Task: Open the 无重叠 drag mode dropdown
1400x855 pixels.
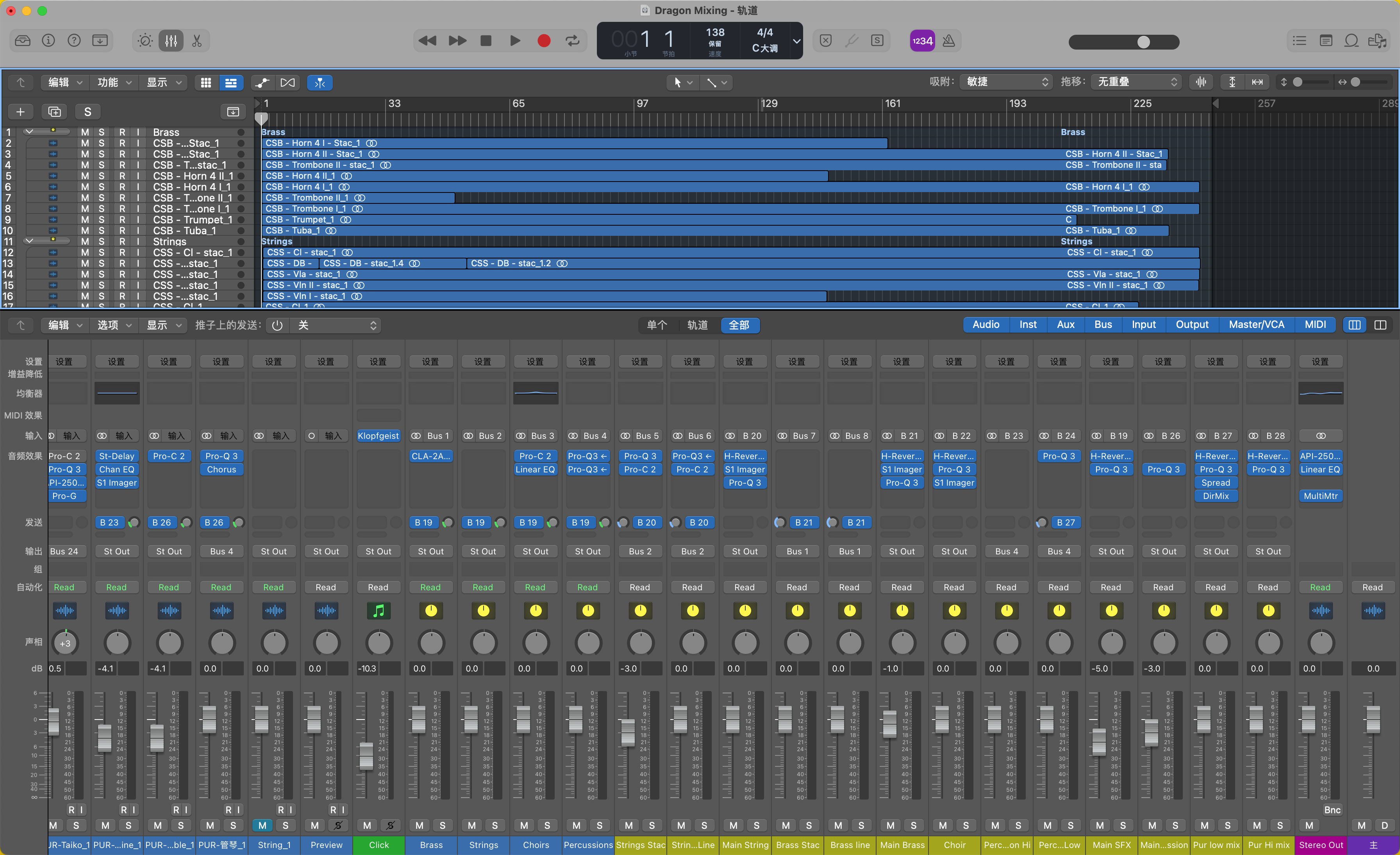Action: tap(1136, 82)
